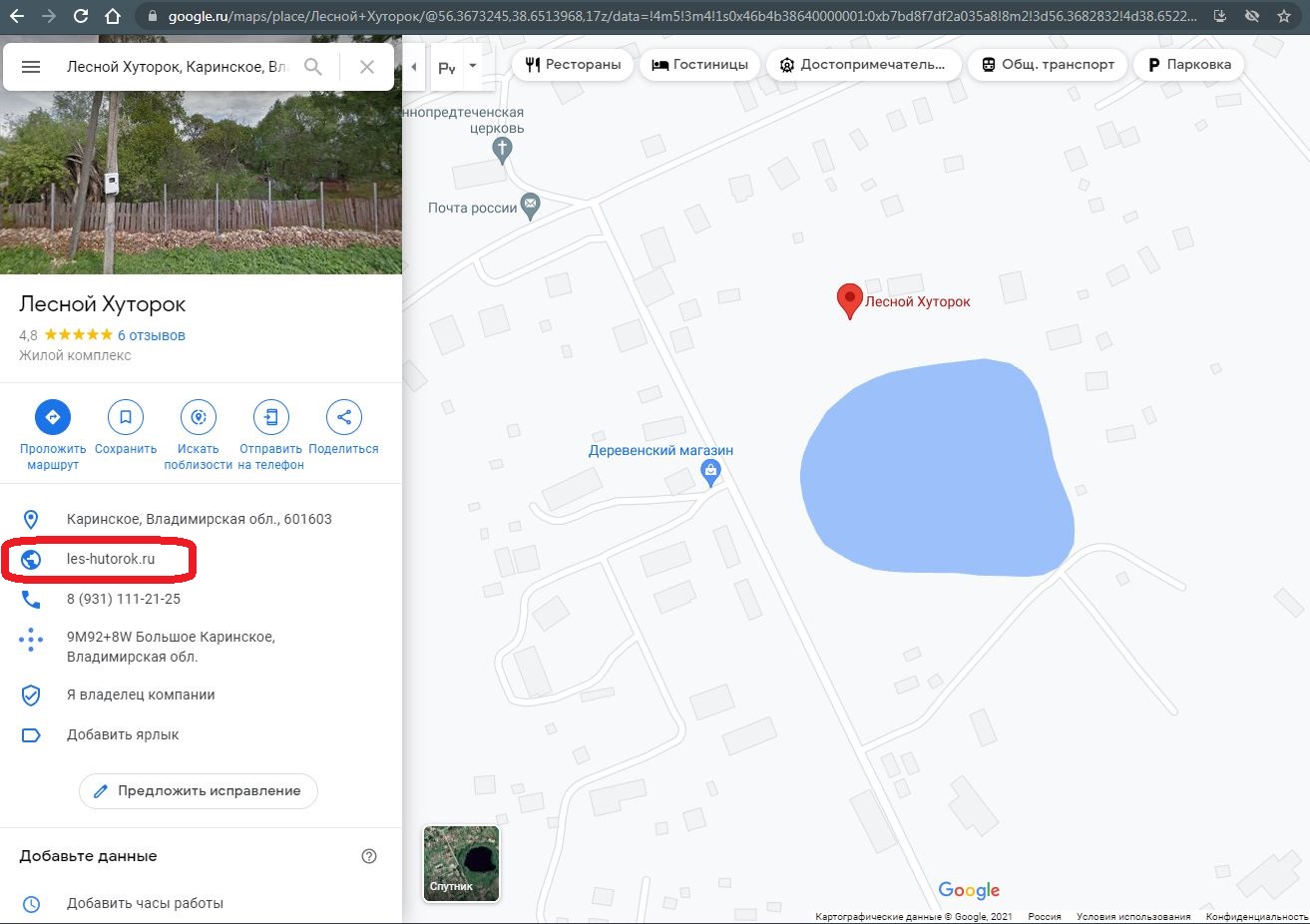Open website les-hutorok.ru
The image size is (1310, 924).
click(x=111, y=559)
